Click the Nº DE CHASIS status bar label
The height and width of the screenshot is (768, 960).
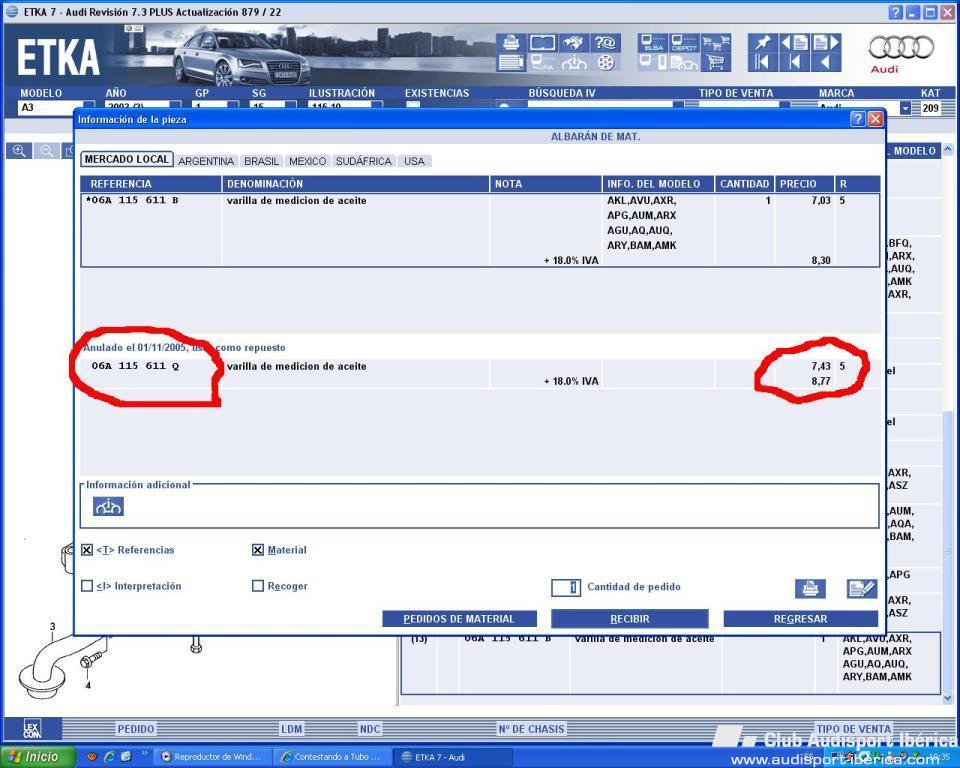tap(531, 729)
